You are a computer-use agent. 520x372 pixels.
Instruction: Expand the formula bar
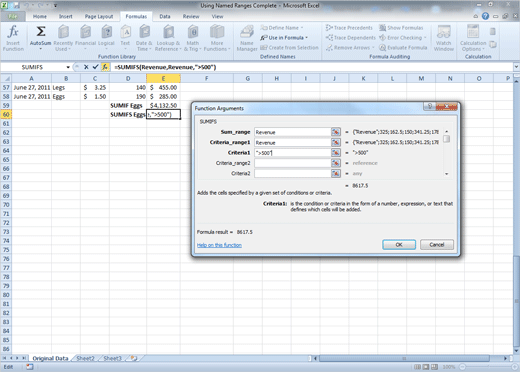(x=516, y=67)
